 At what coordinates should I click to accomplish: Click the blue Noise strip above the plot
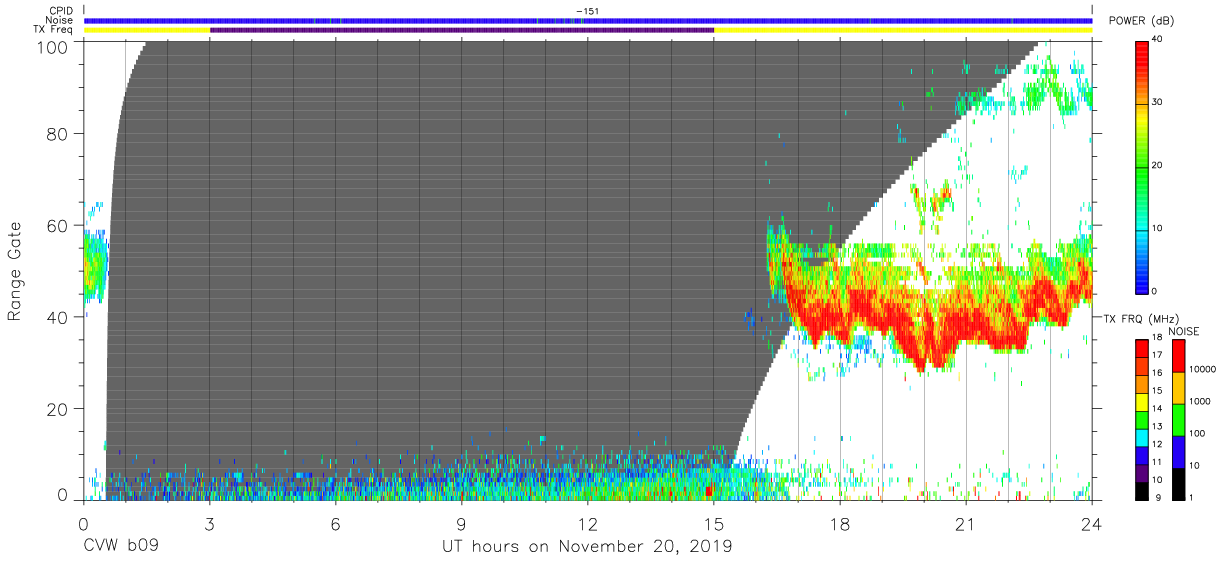pyautogui.click(x=588, y=20)
